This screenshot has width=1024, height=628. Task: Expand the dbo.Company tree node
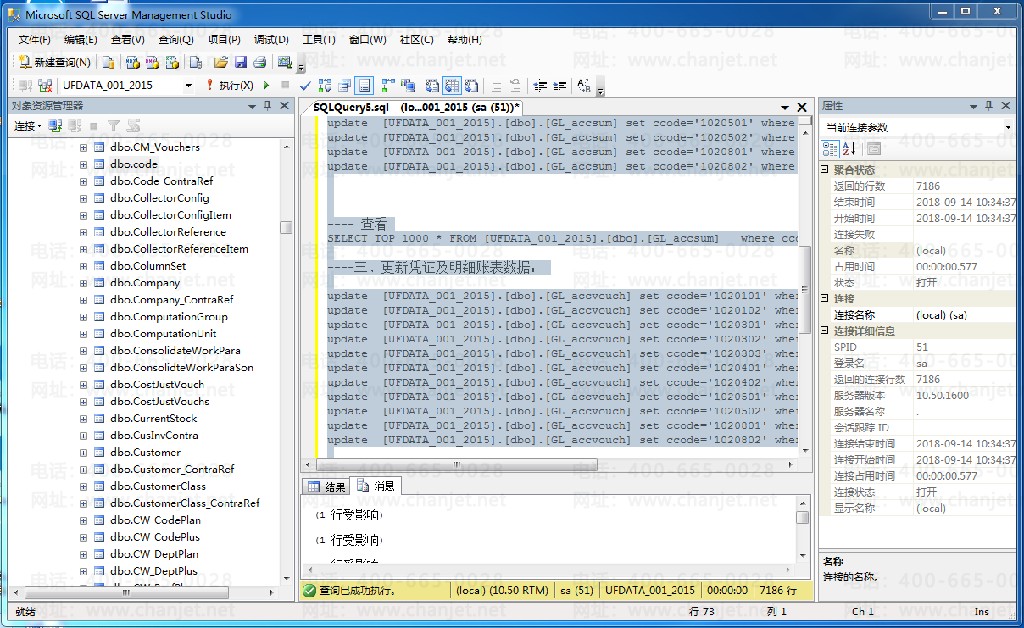point(84,283)
